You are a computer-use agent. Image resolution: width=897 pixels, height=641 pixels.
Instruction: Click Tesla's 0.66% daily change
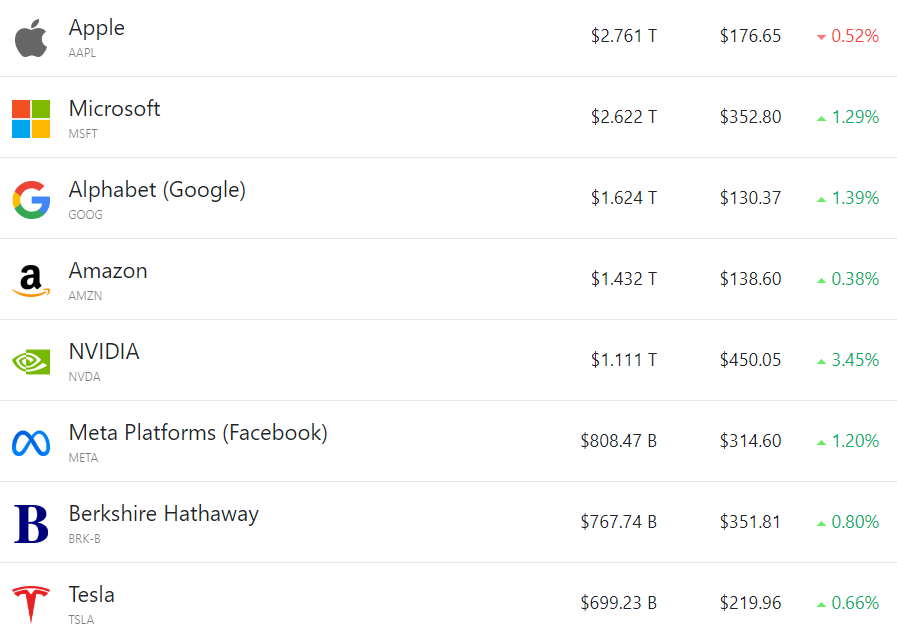tap(855, 603)
